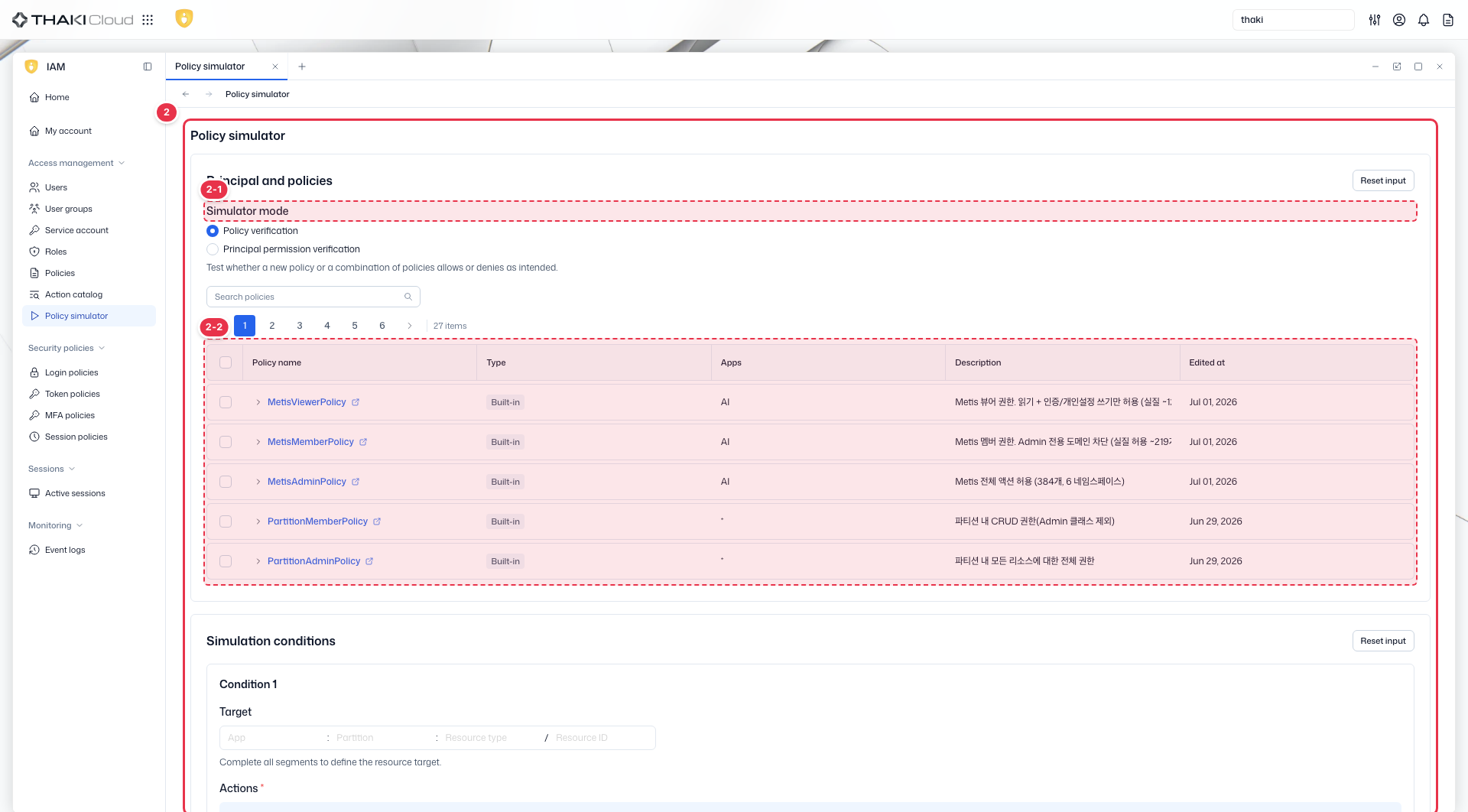
Task: Open MetisAdminPolicy external link icon
Action: [x=356, y=482]
